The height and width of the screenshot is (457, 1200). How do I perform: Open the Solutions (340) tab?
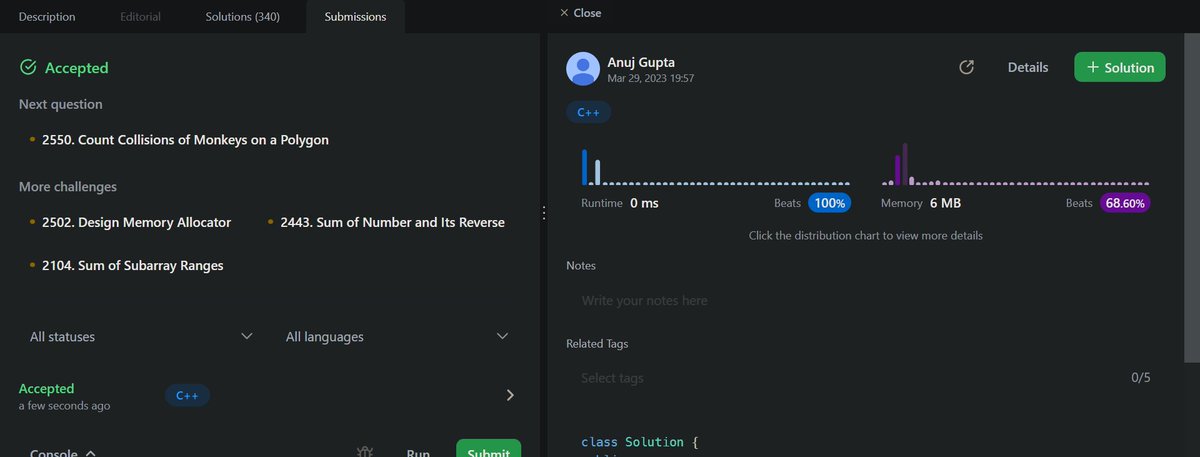[x=243, y=17]
